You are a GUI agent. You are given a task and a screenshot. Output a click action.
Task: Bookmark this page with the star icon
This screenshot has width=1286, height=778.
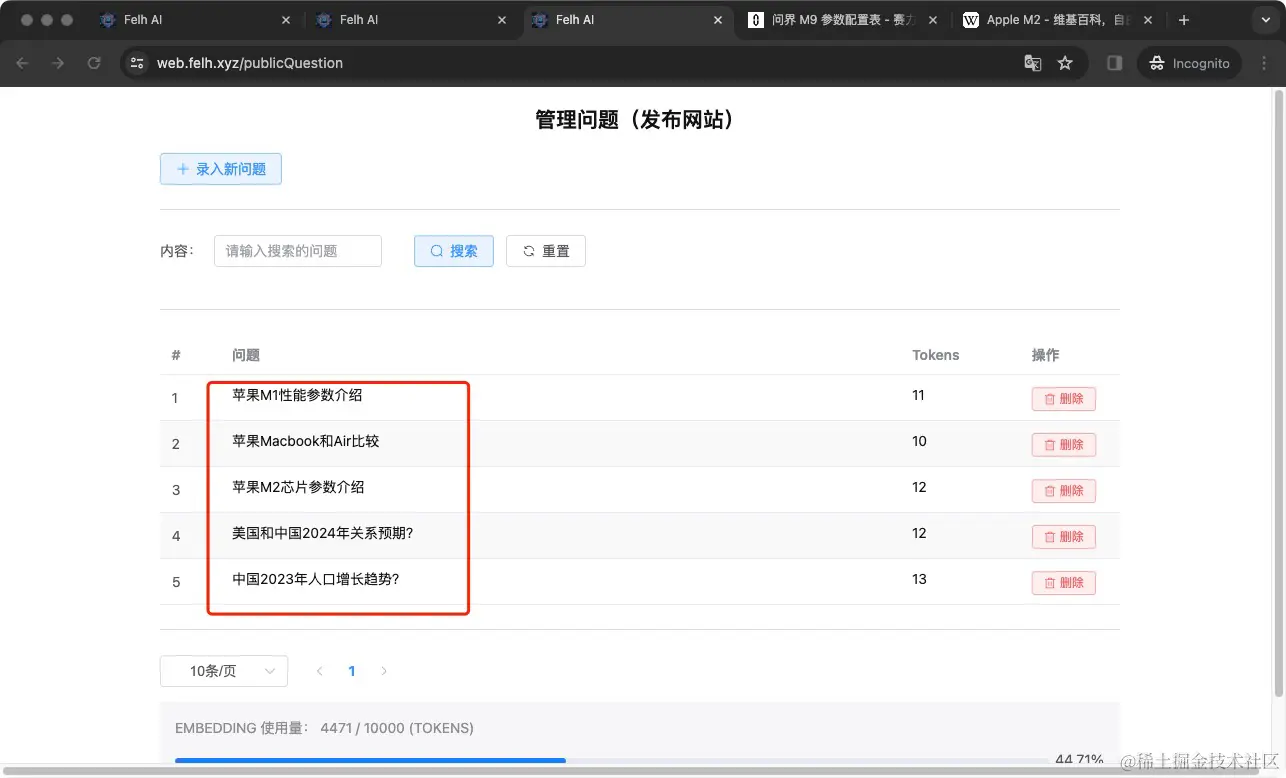pyautogui.click(x=1065, y=63)
